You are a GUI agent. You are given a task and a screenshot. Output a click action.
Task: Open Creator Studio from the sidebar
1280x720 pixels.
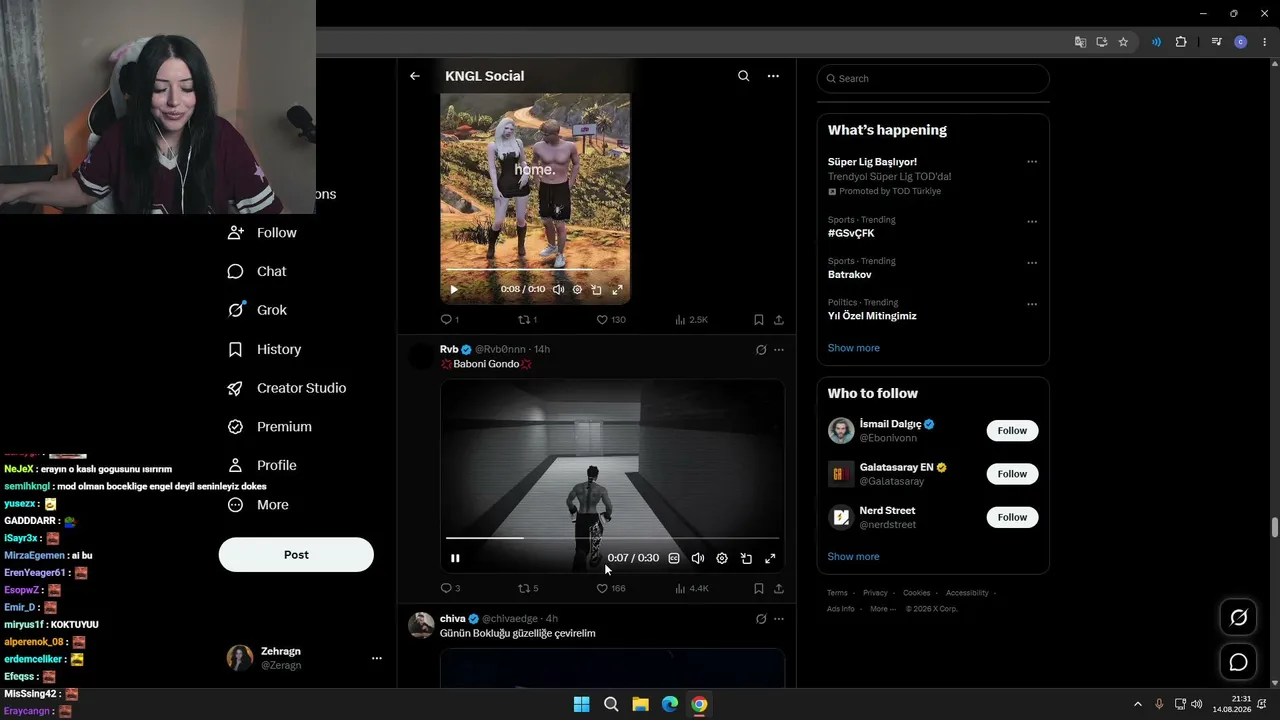click(x=287, y=388)
